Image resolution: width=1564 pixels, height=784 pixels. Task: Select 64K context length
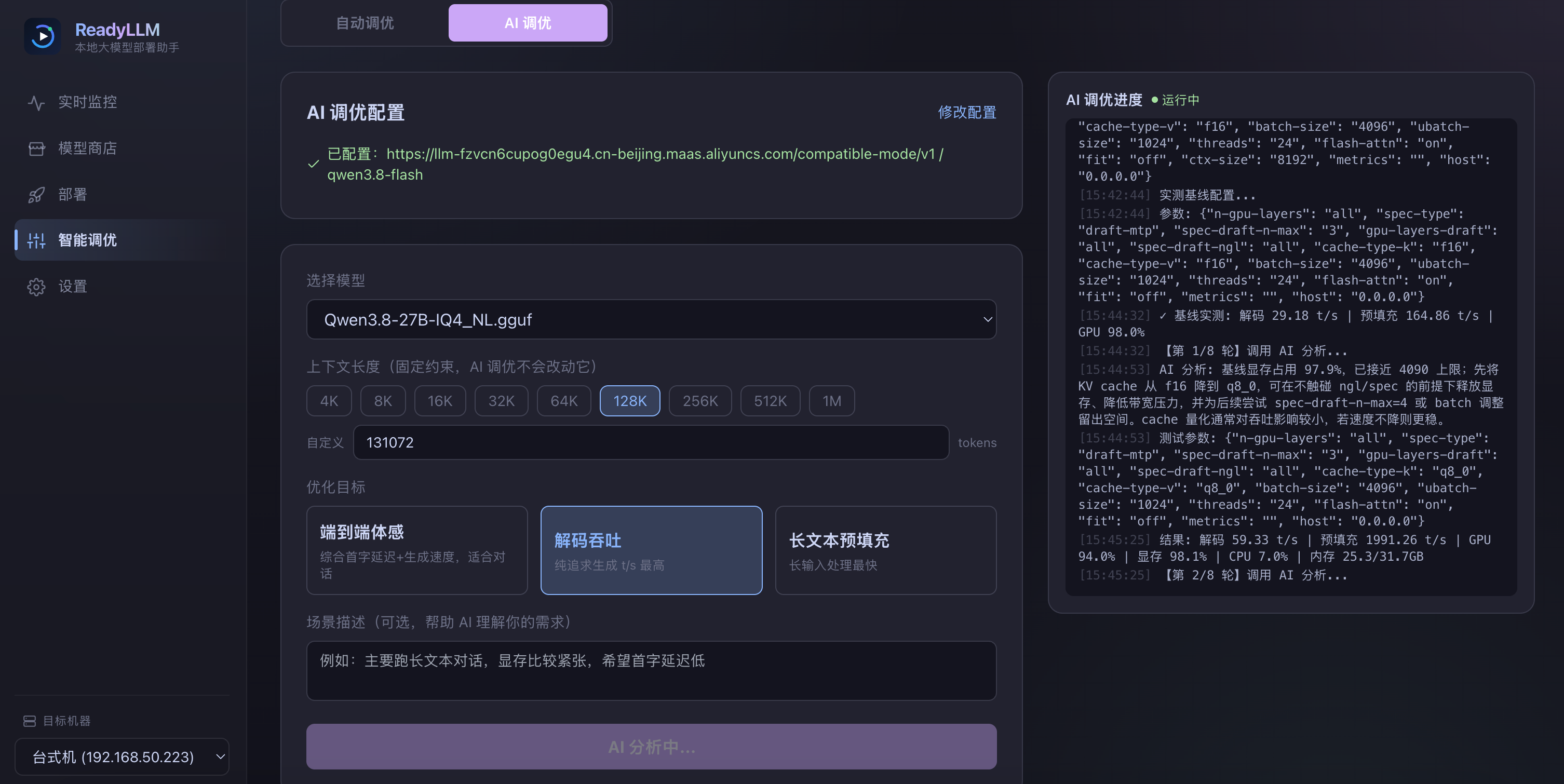563,401
